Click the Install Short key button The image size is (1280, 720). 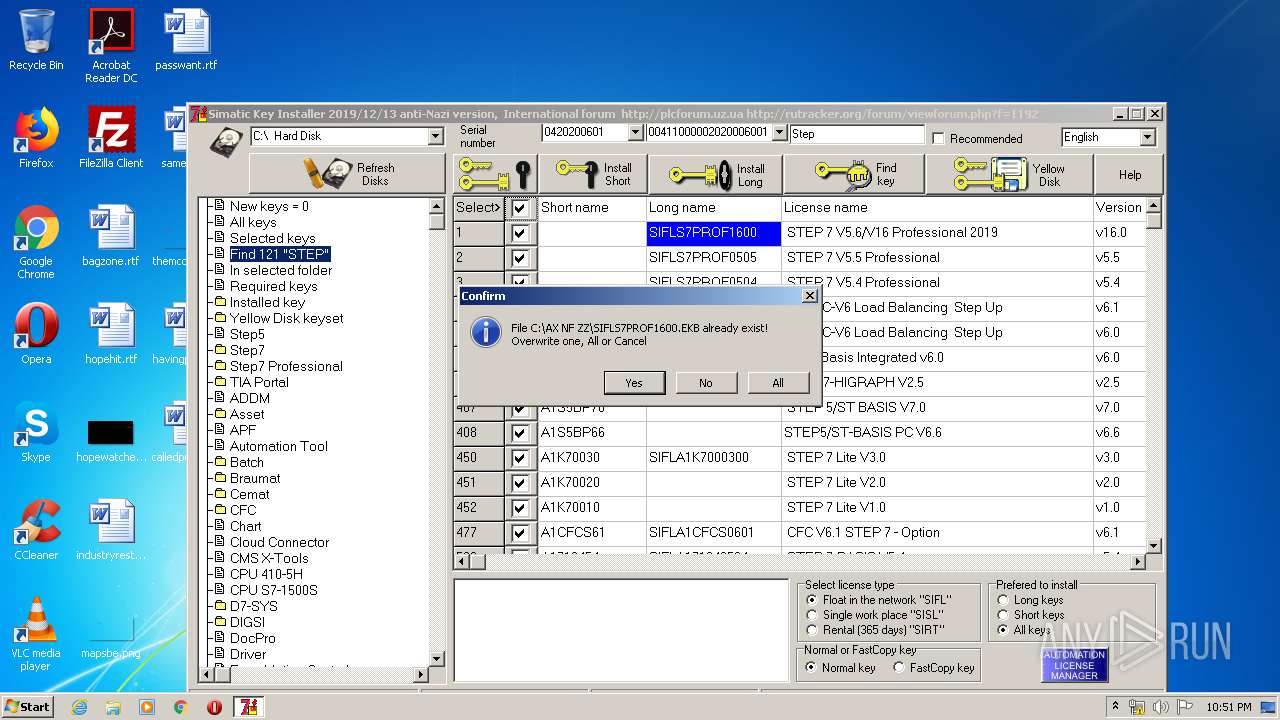pos(592,174)
